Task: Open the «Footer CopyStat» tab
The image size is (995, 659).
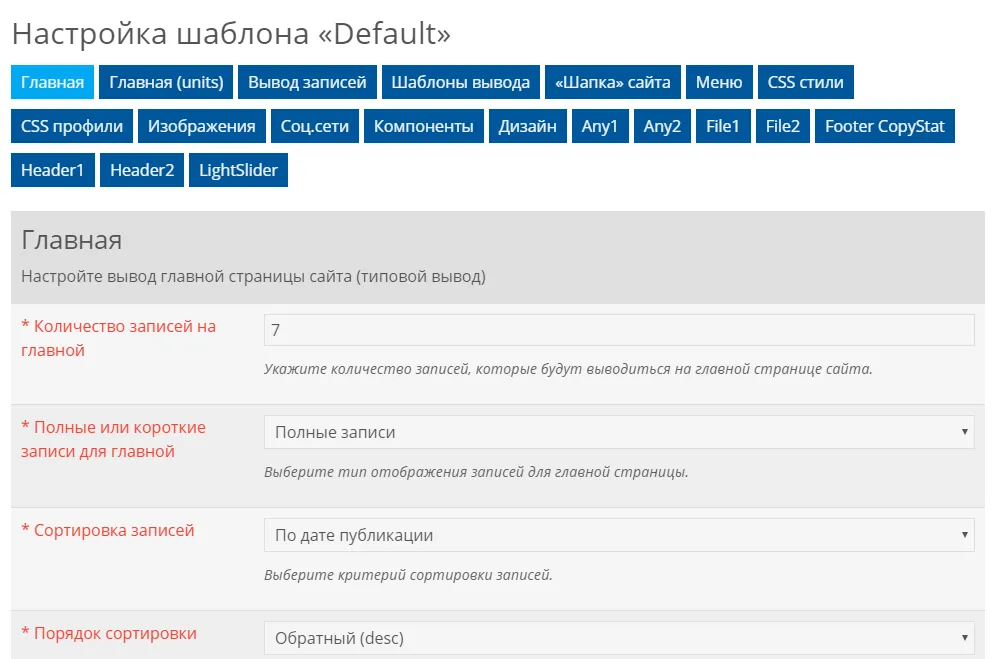Action: coord(884,126)
